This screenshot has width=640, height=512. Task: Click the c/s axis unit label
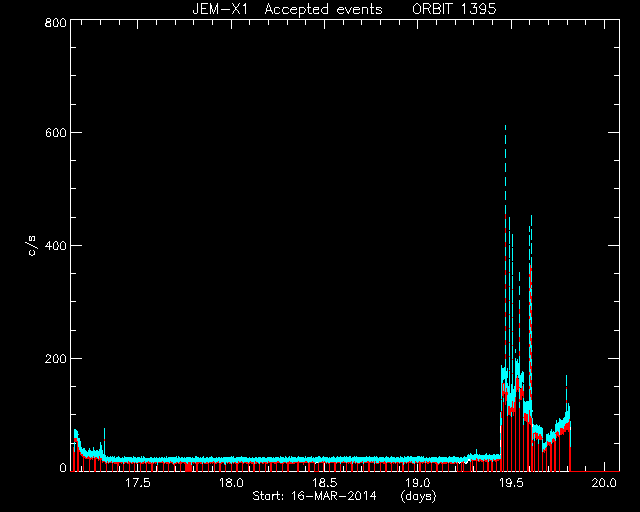pyautogui.click(x=32, y=246)
